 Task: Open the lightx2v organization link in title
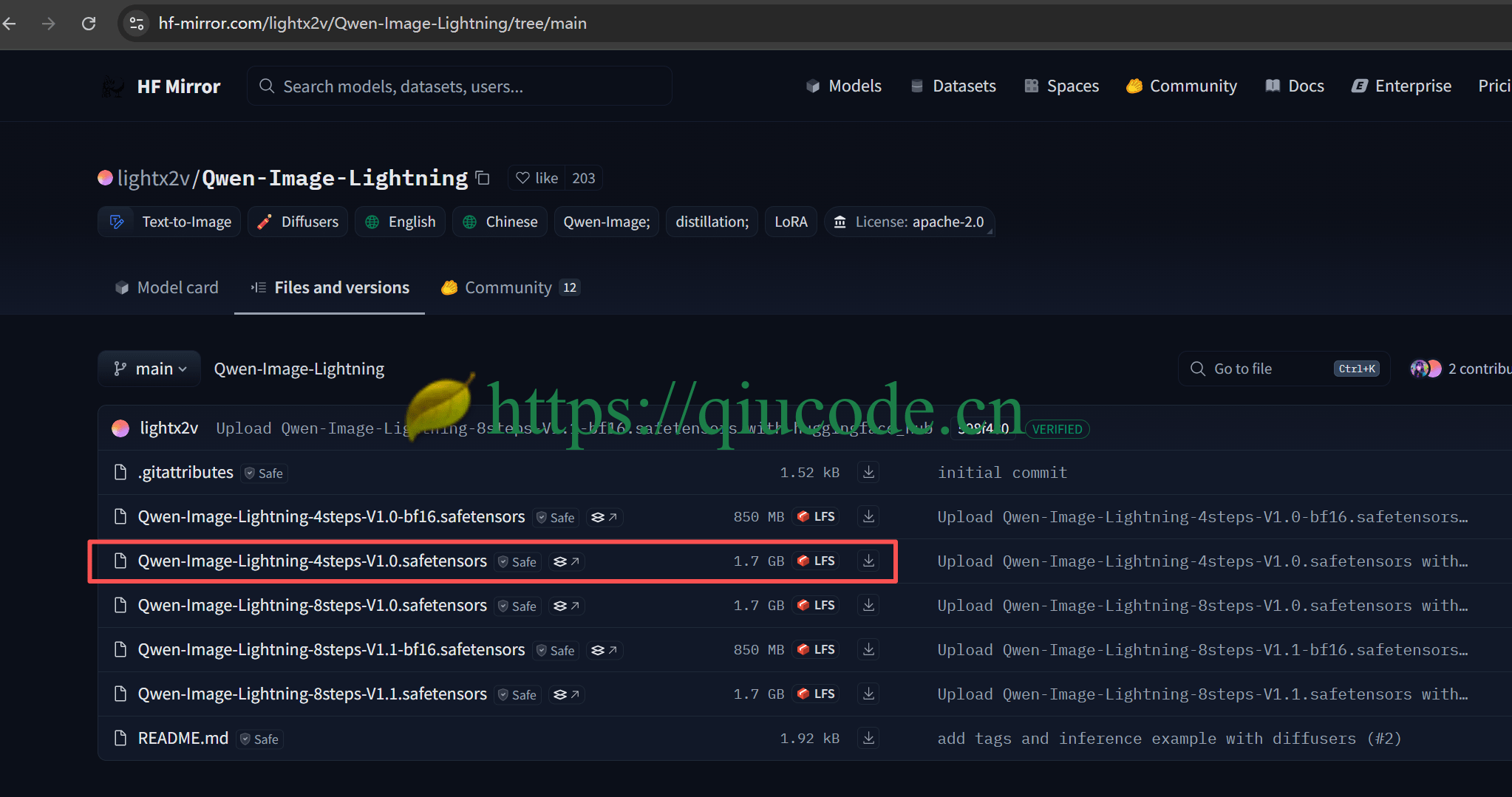(154, 178)
